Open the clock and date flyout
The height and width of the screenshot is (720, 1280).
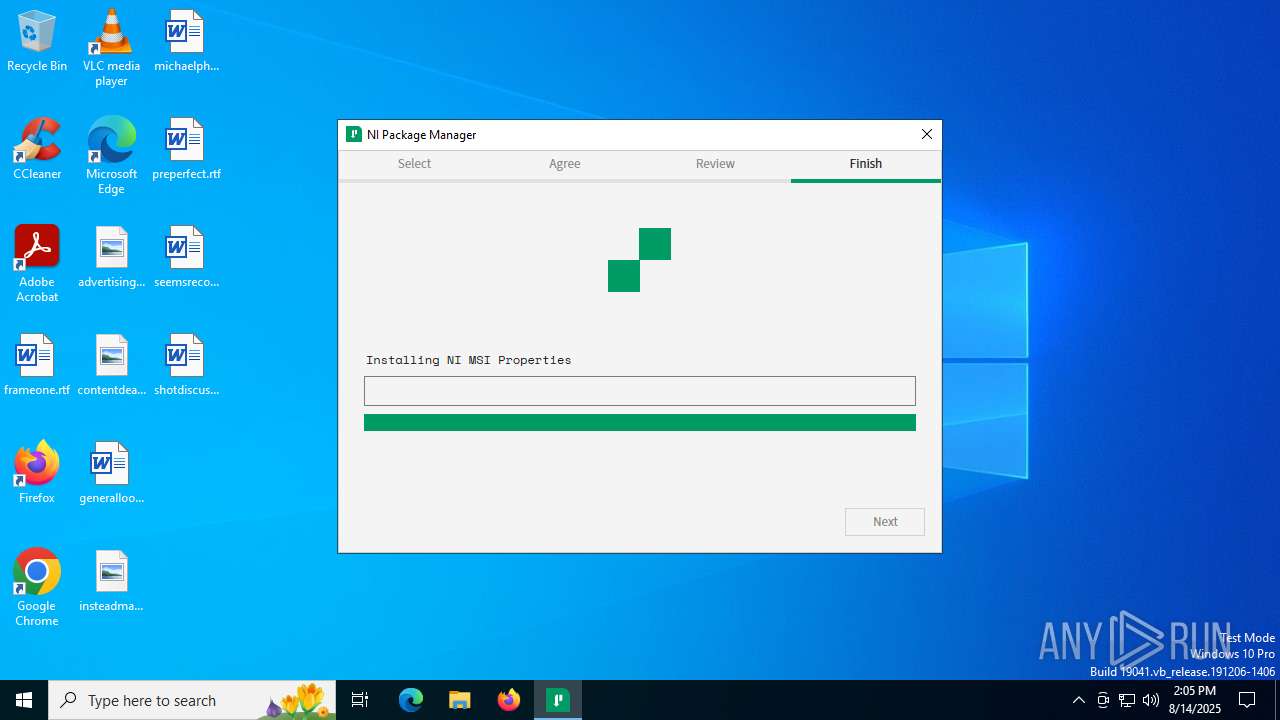(1195, 700)
